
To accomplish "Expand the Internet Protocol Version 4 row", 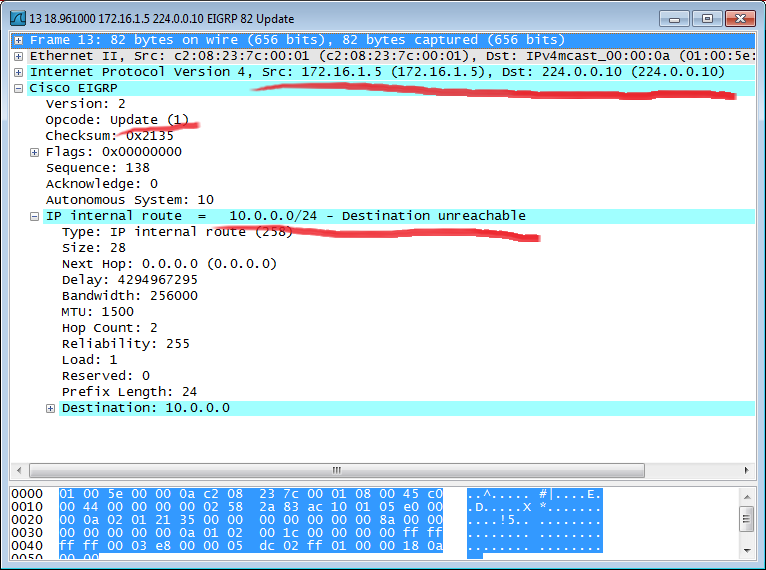I will (x=19, y=73).
